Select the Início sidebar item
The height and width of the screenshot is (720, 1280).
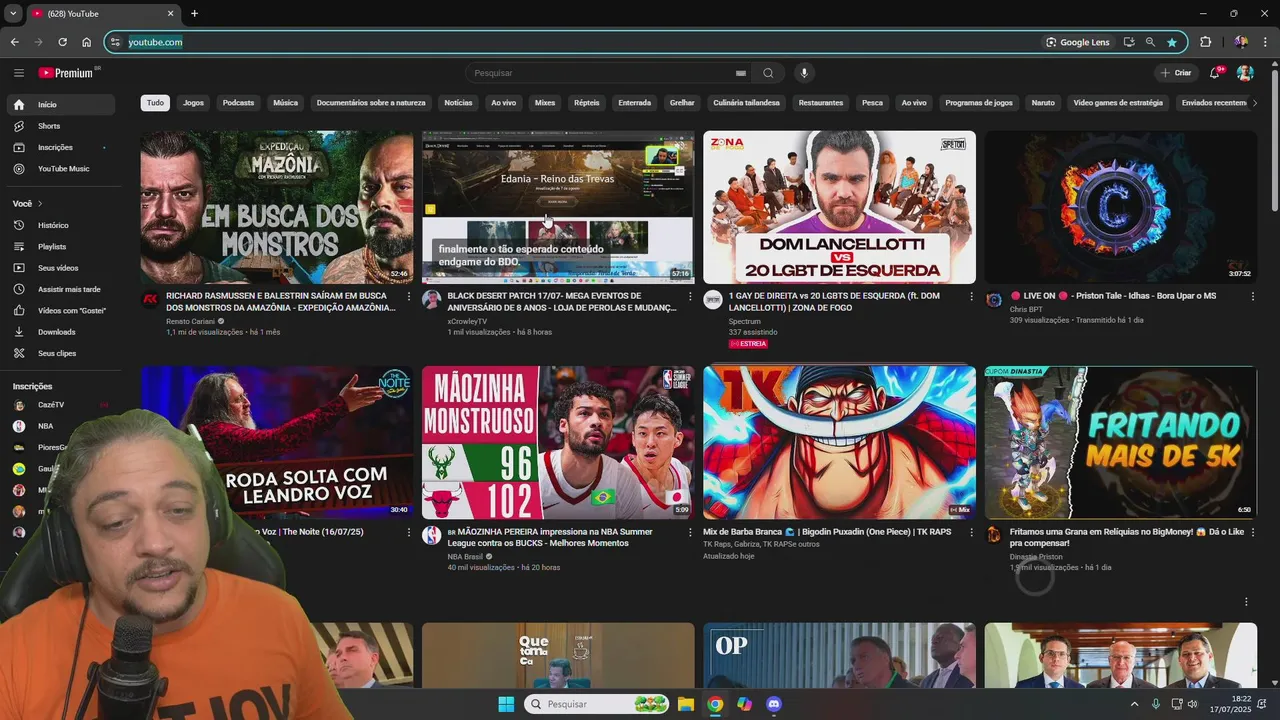click(62, 105)
